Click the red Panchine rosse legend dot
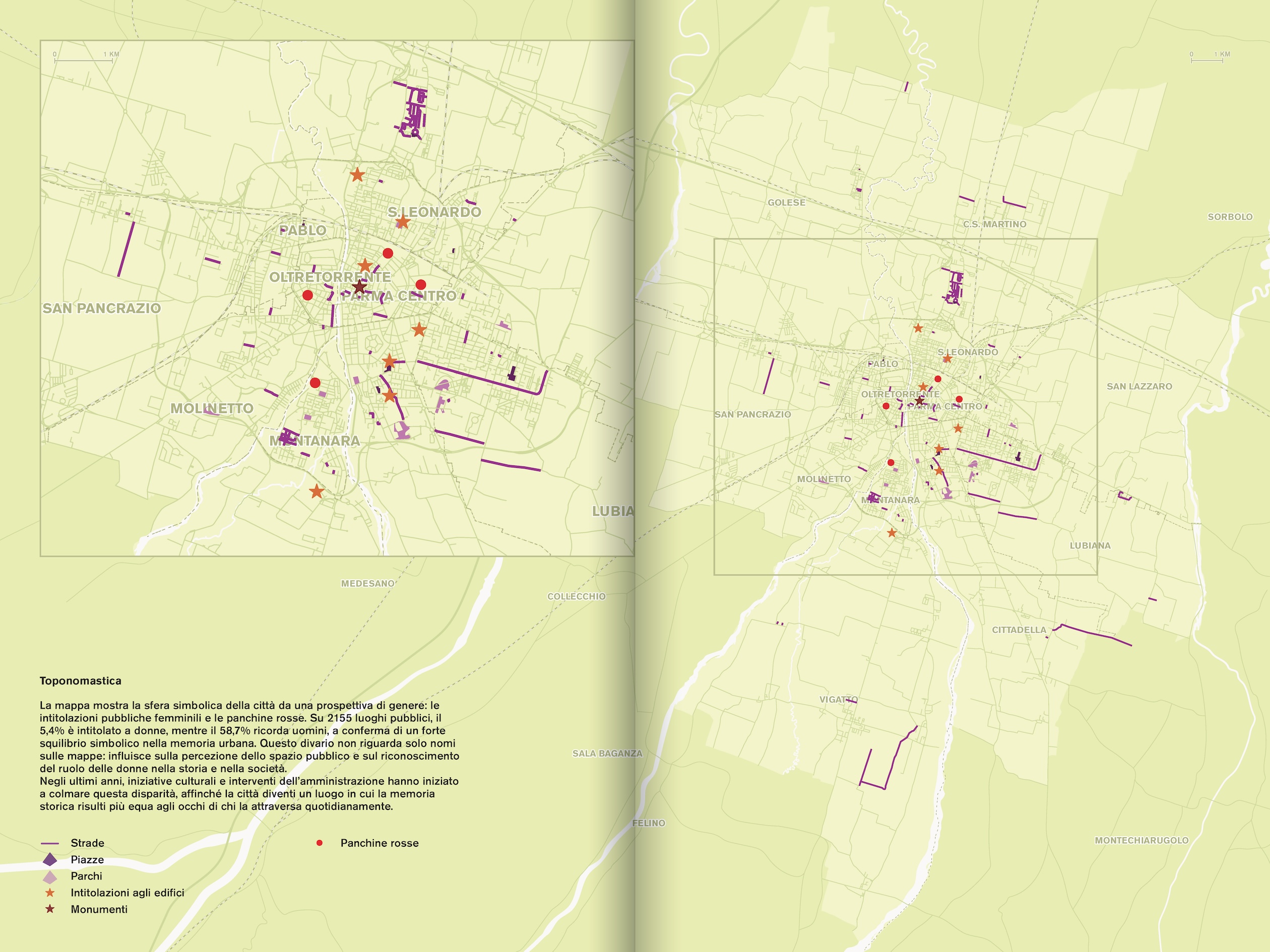Viewport: 1270px width, 952px height. click(320, 842)
